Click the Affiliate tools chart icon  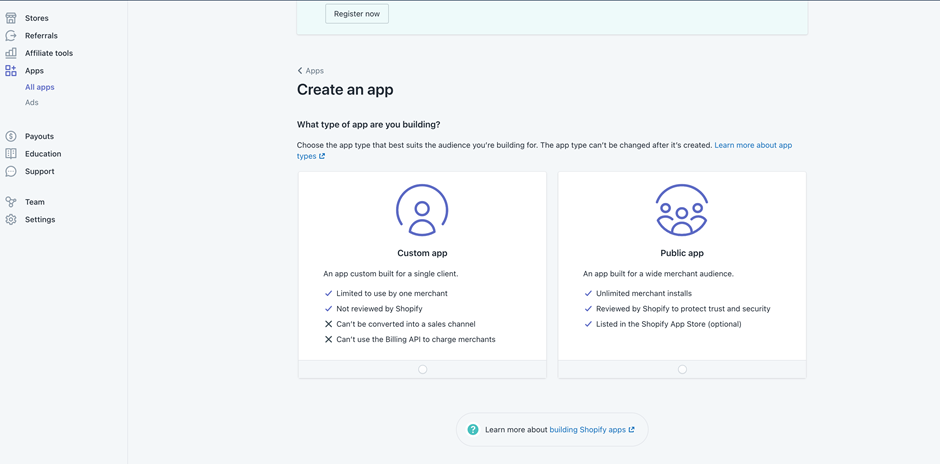(x=11, y=53)
